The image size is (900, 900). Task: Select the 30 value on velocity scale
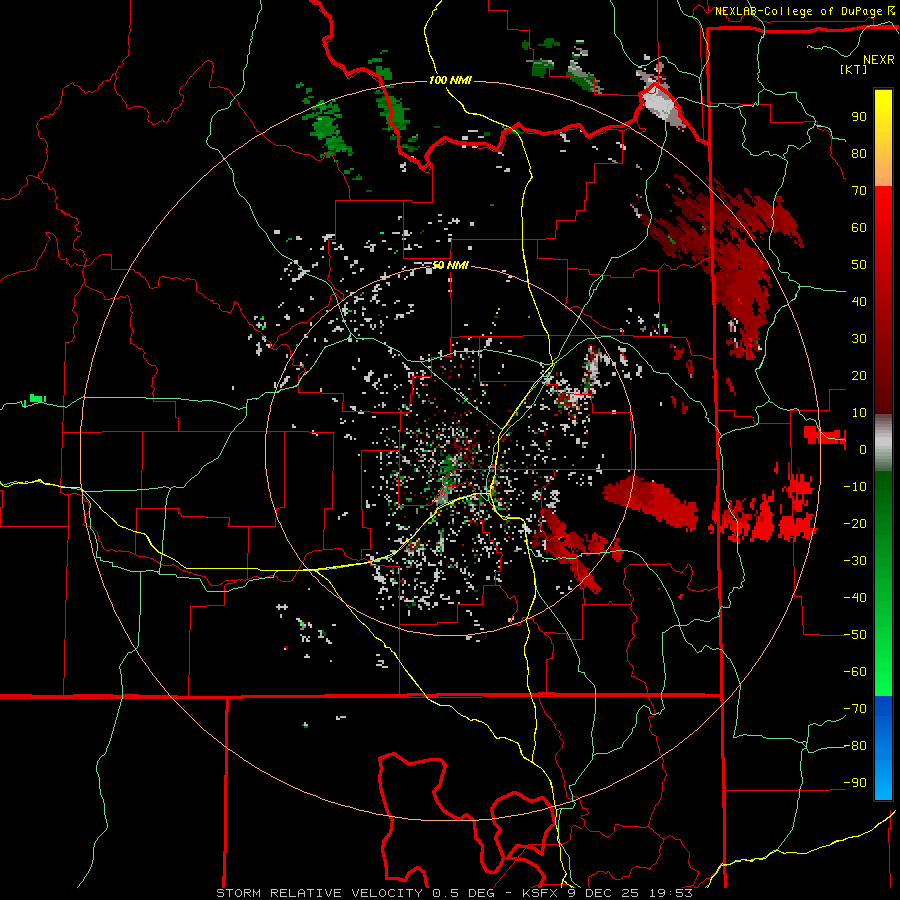[859, 339]
